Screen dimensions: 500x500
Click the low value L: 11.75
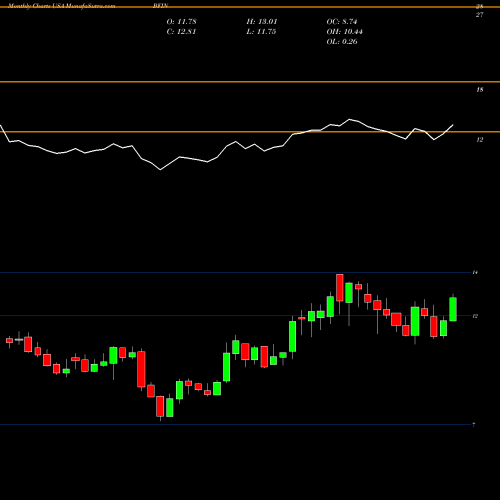261,32
